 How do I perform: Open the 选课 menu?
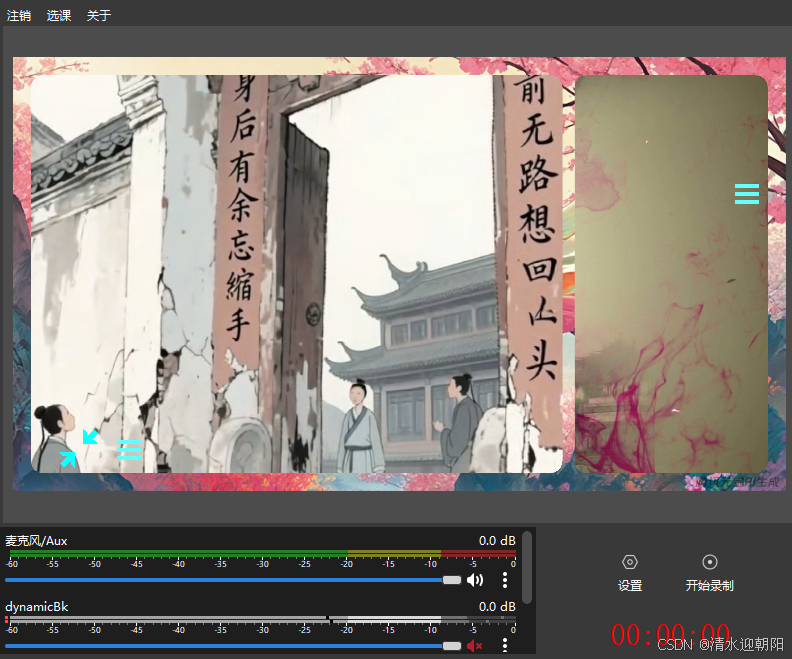(x=59, y=15)
